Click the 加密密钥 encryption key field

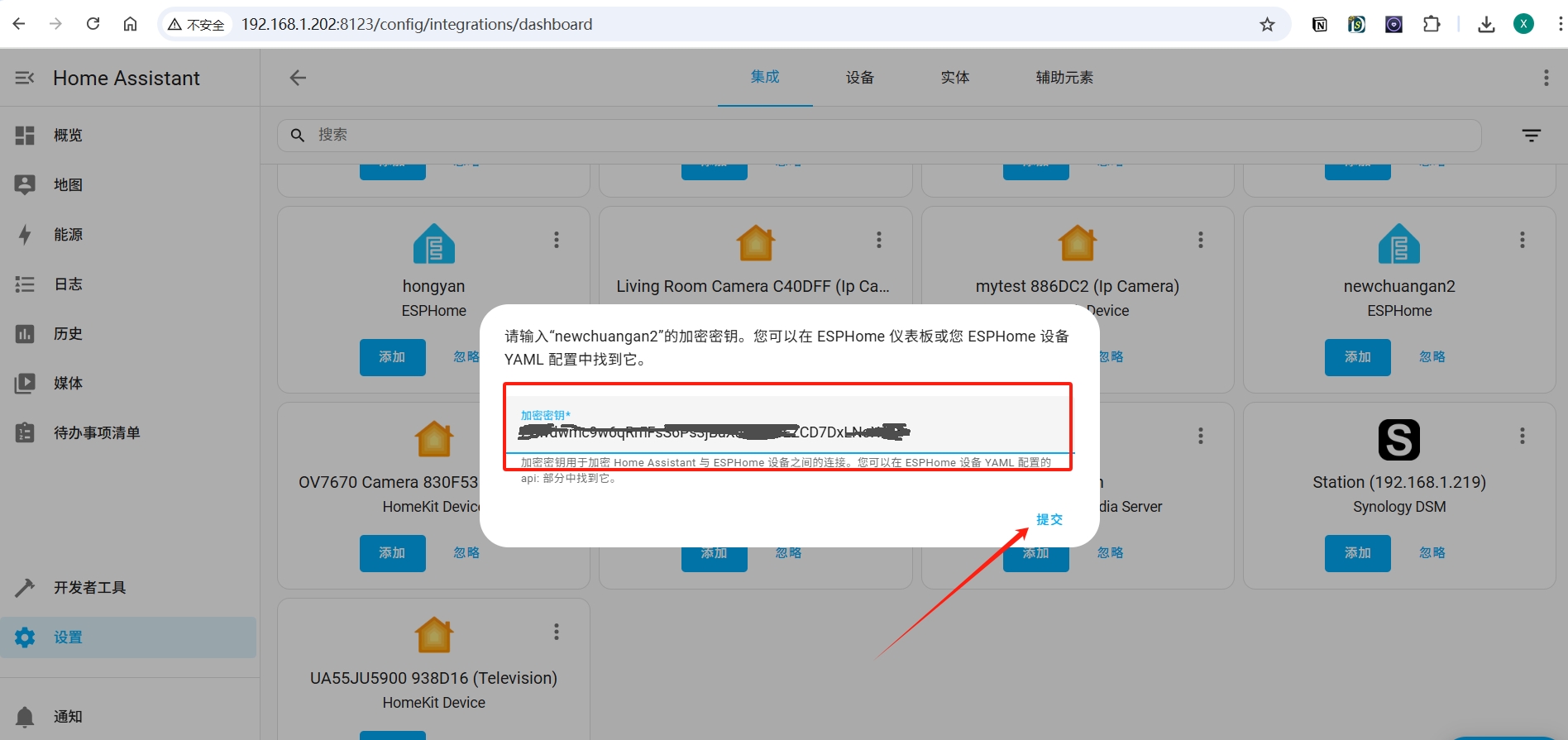pyautogui.click(x=789, y=425)
